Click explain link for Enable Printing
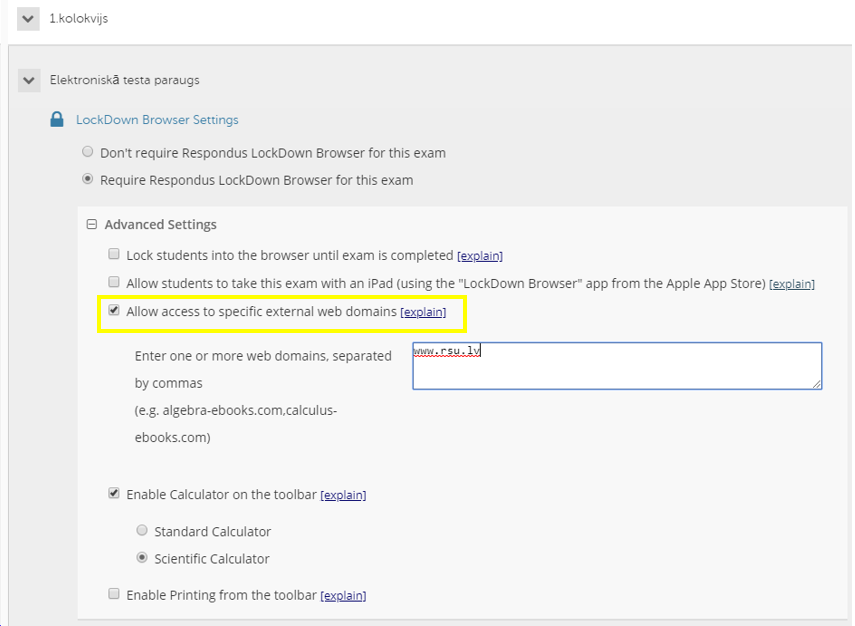The width and height of the screenshot is (855, 626). [x=343, y=595]
